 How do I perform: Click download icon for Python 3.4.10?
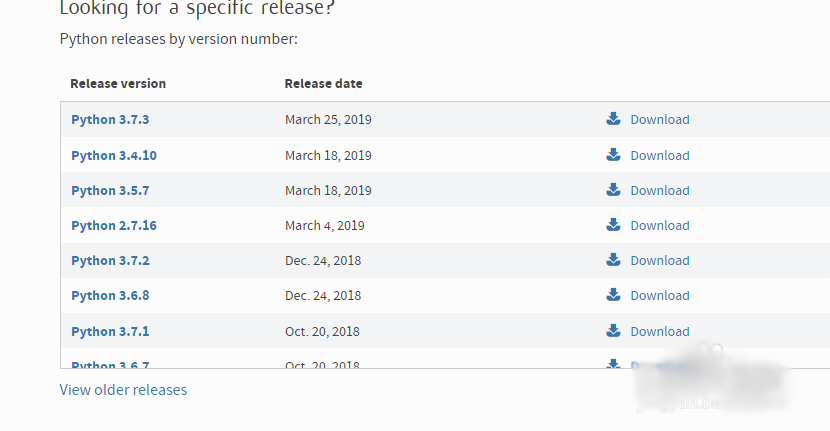point(613,155)
